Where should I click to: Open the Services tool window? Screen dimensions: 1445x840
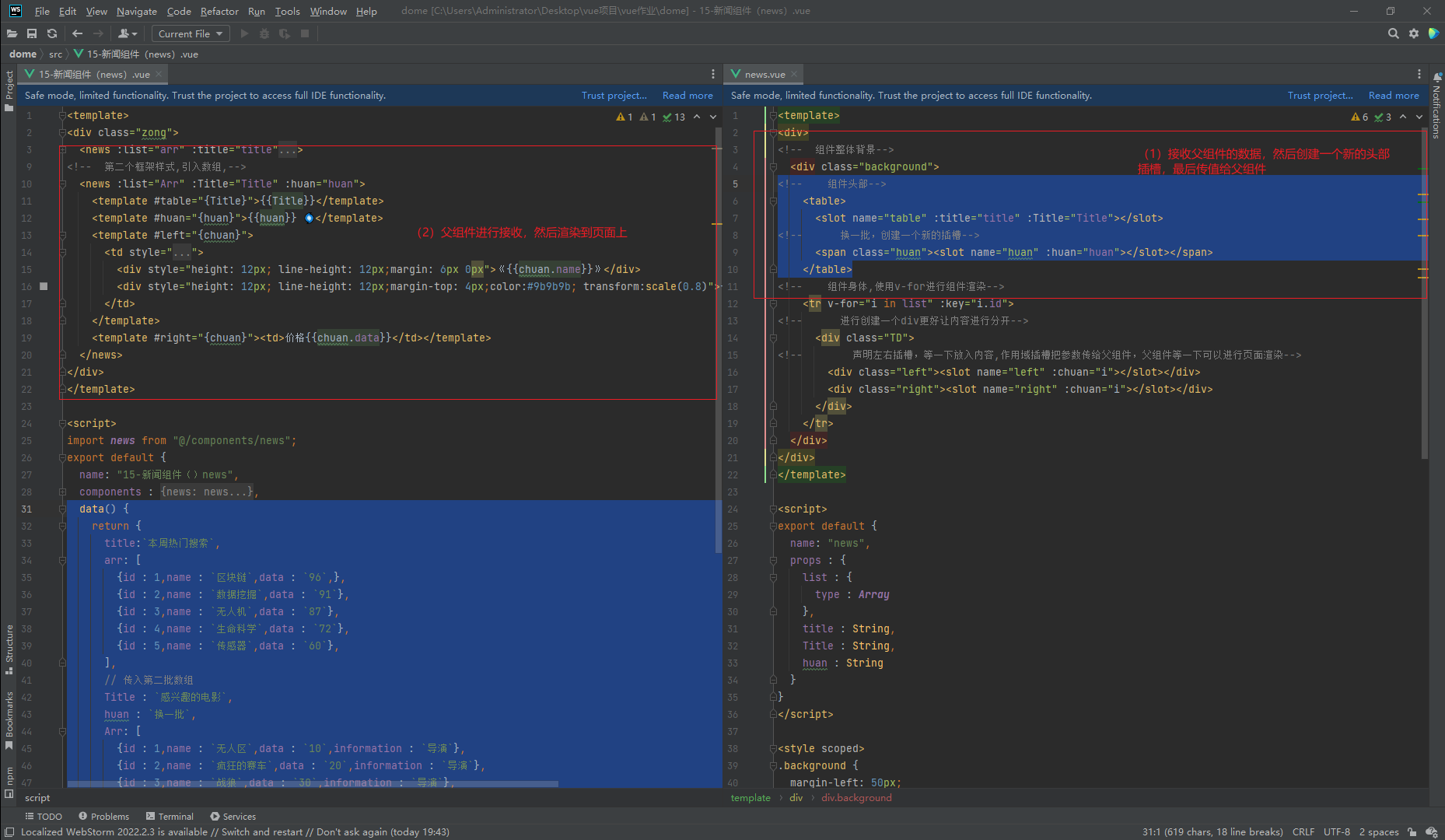click(233, 816)
